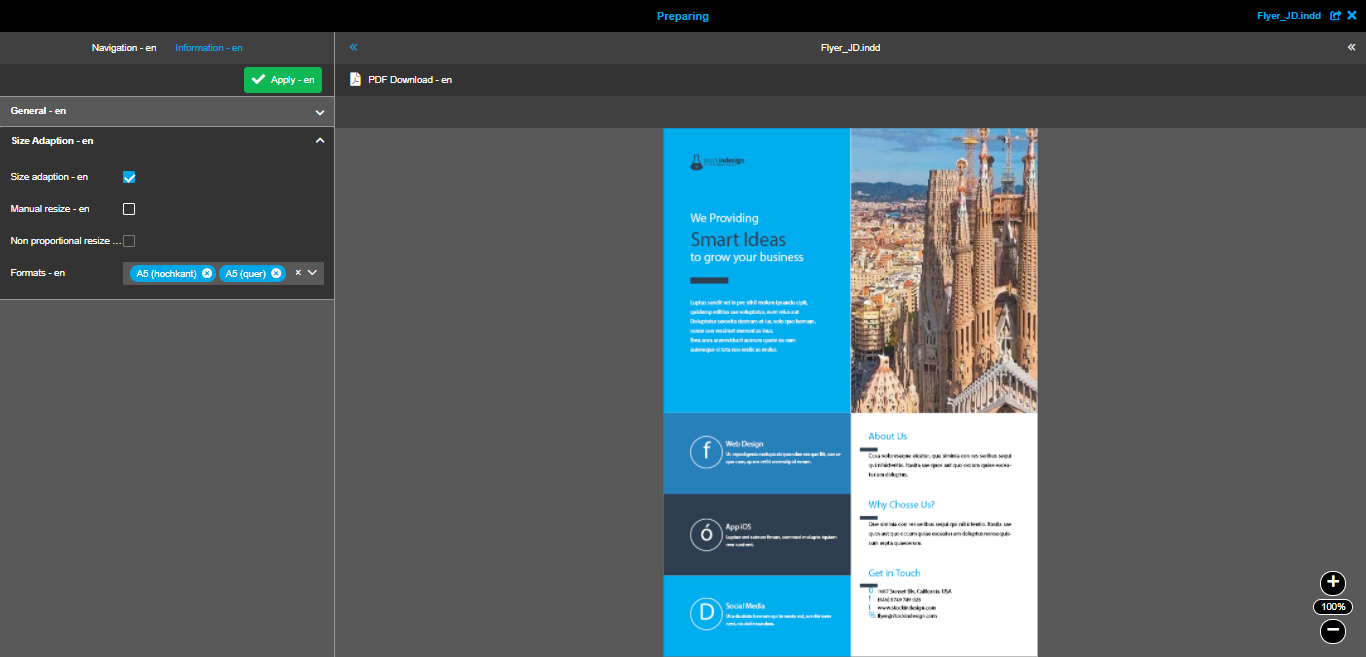
Task: Click the share/export icon beside Flyer_JD.indd
Action: click(1334, 15)
